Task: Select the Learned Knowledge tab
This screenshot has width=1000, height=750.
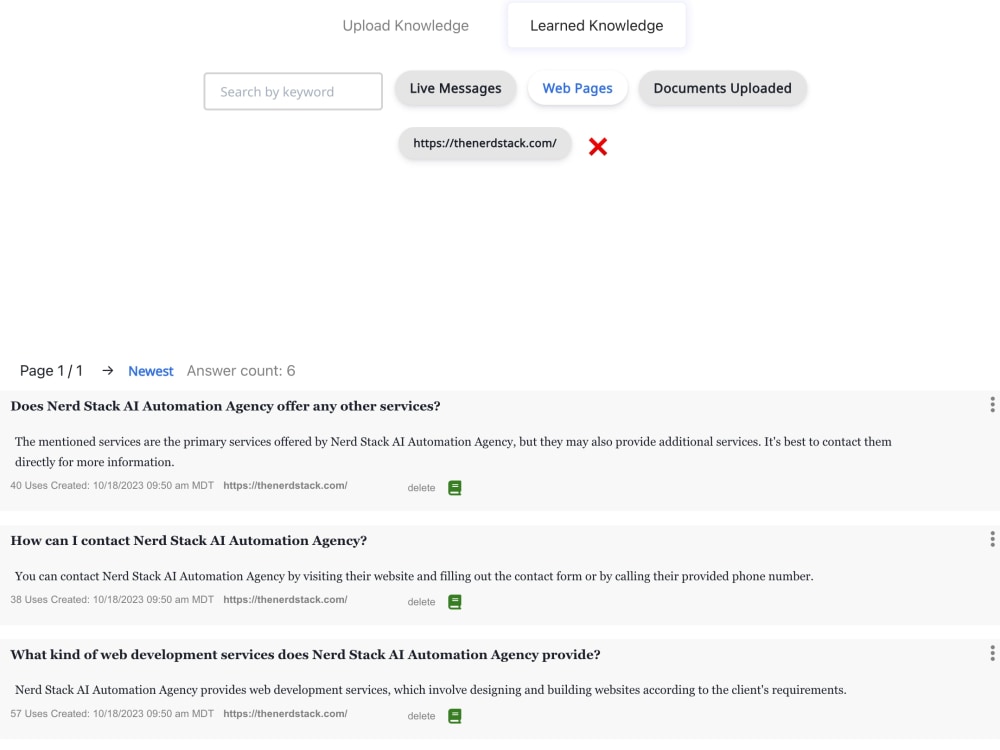Action: tap(596, 25)
